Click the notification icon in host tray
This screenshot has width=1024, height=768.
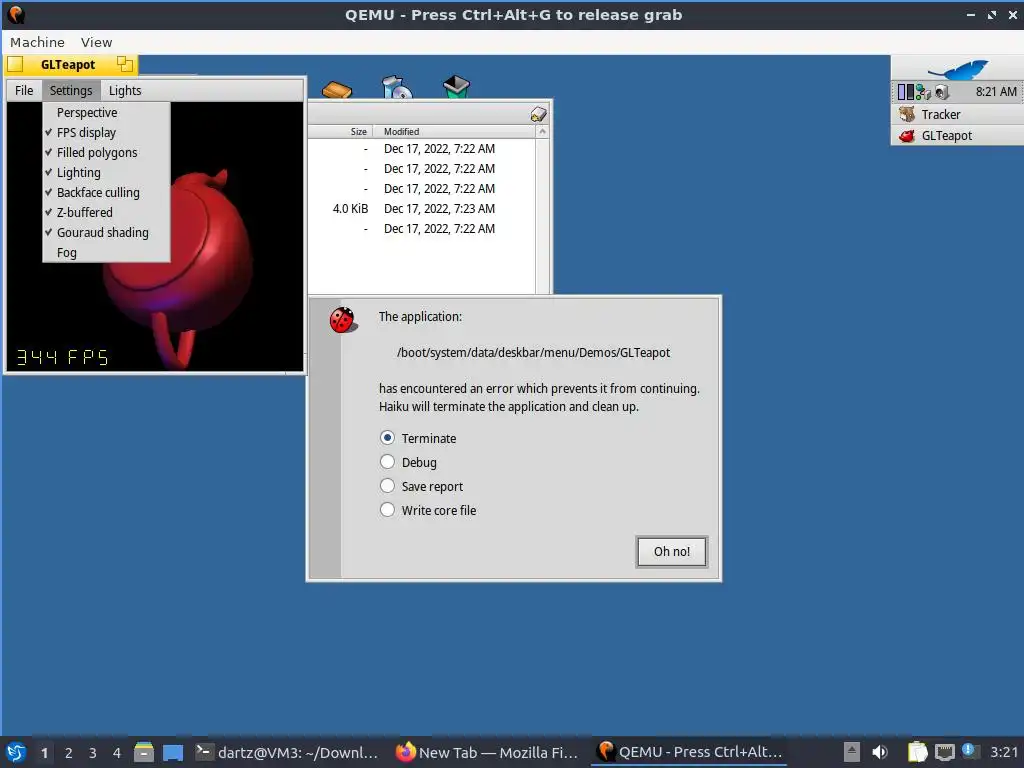click(969, 751)
